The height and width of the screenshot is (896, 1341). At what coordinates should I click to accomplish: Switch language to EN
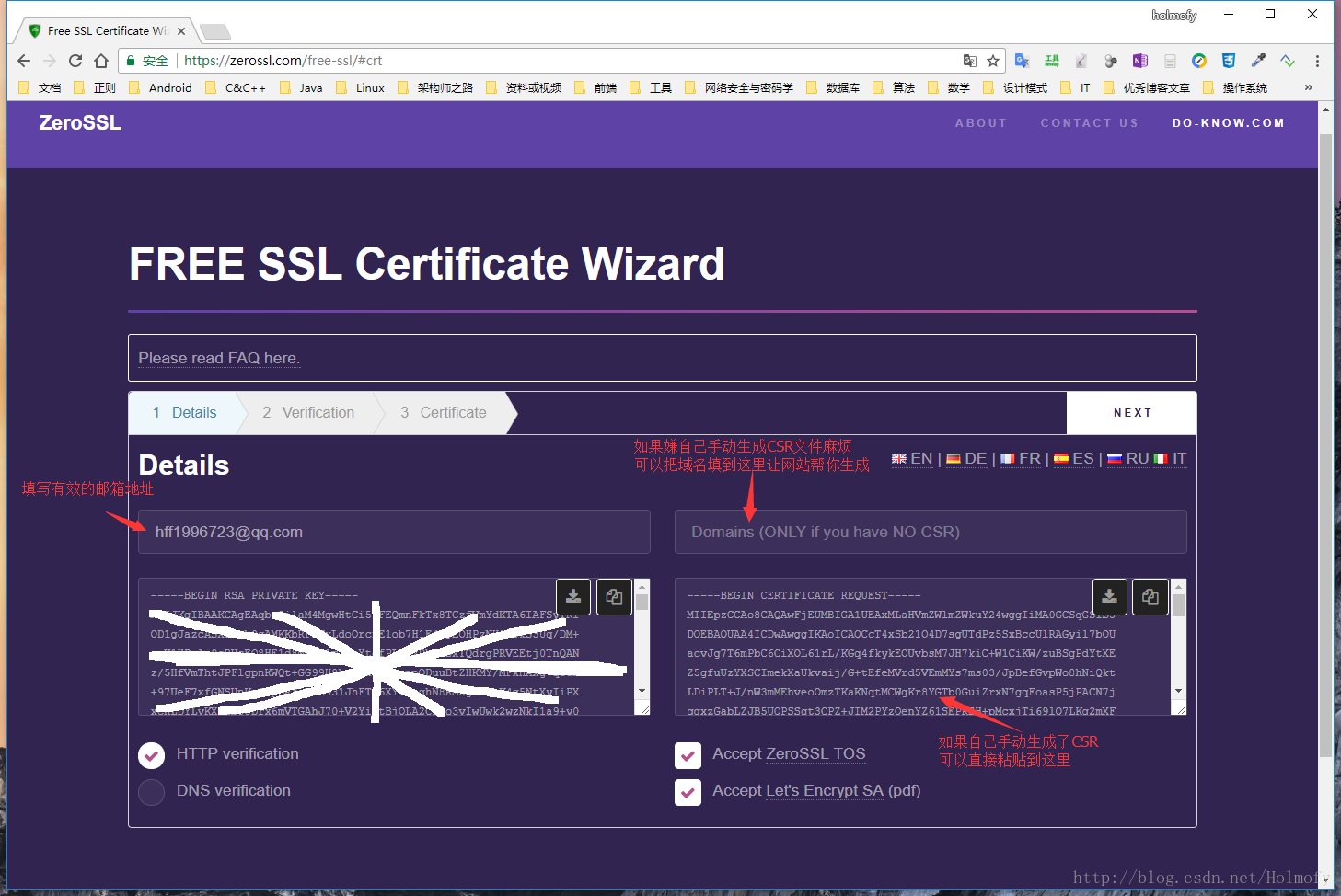912,458
